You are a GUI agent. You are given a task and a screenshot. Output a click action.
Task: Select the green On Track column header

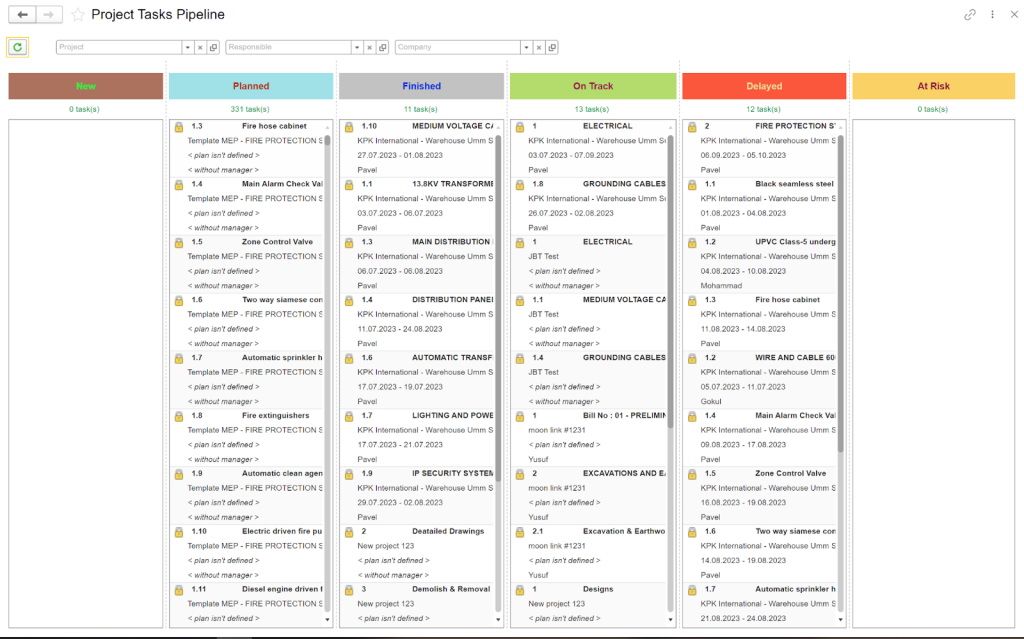click(593, 86)
